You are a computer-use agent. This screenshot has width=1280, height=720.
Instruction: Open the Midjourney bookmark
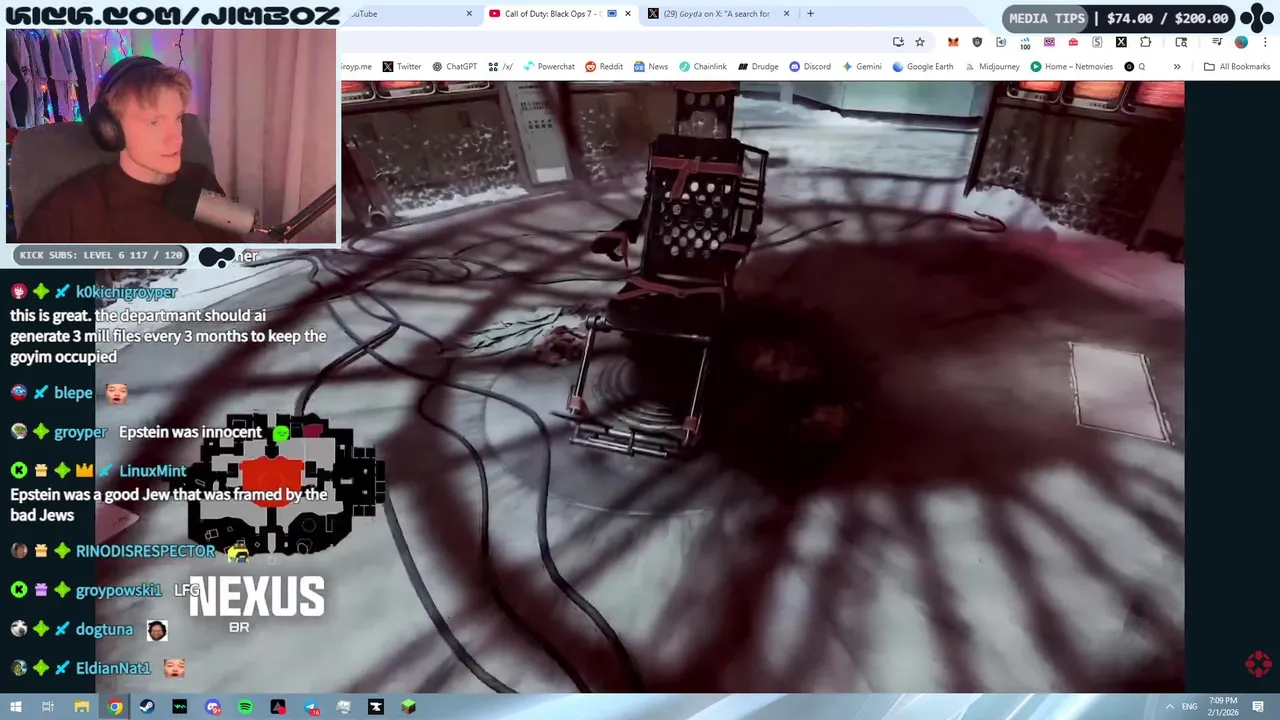click(992, 67)
